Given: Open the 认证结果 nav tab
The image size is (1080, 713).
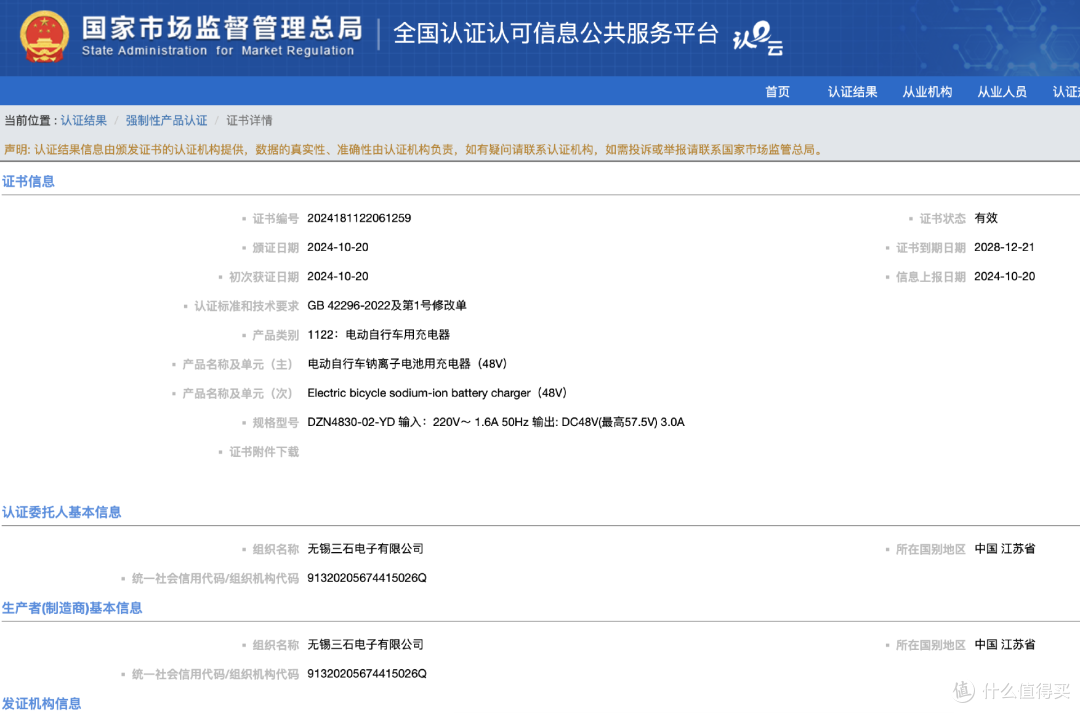Looking at the screenshot, I should [852, 92].
